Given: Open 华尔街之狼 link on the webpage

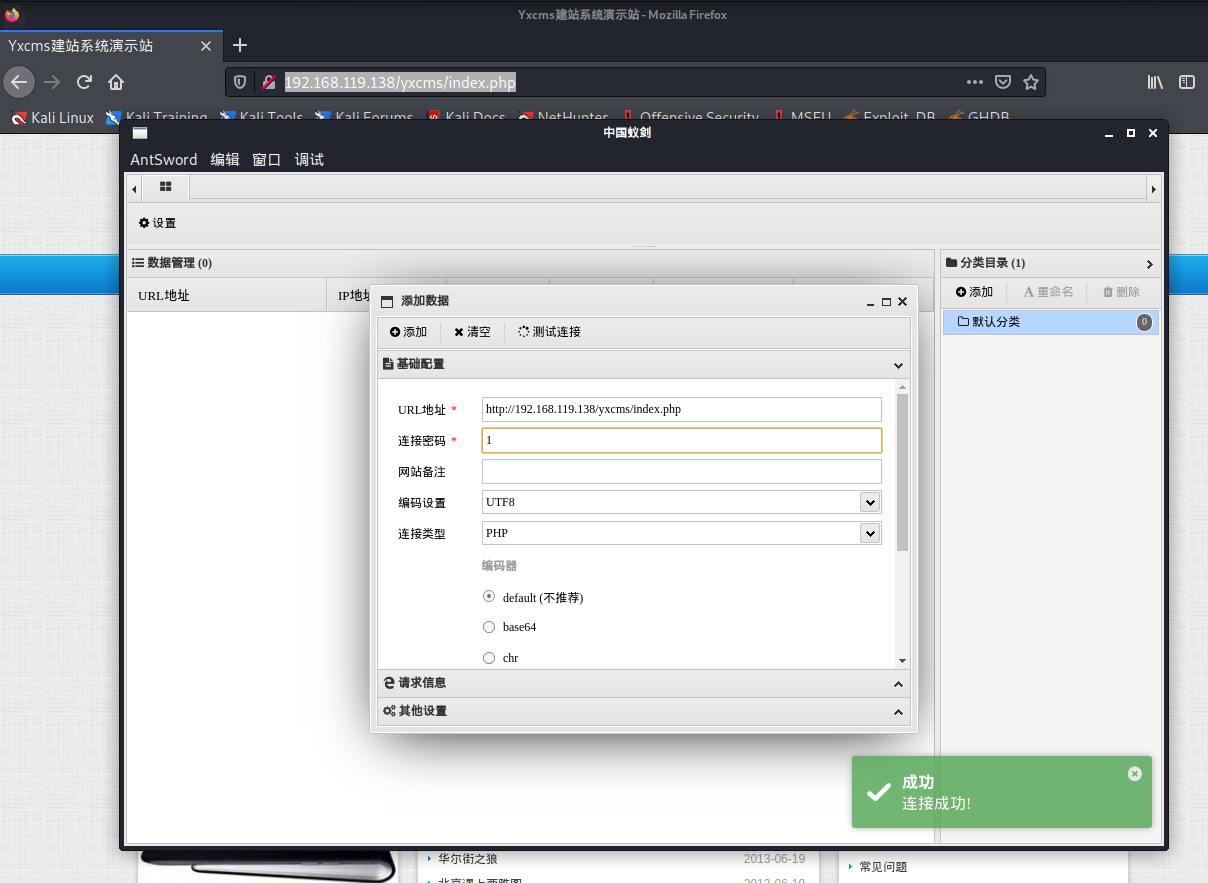Looking at the screenshot, I should click(x=467, y=858).
